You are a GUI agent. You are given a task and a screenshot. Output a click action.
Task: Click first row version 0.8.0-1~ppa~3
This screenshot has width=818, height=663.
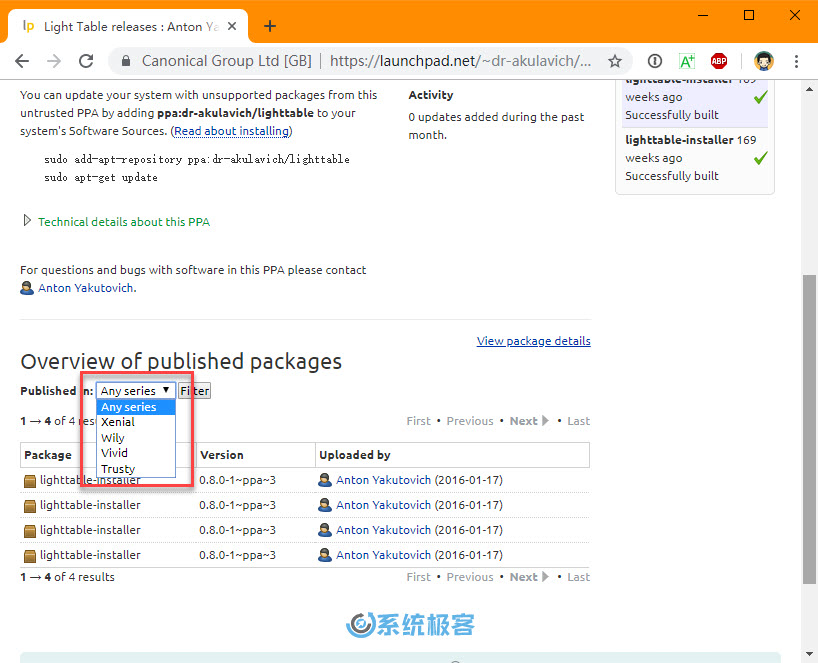click(x=237, y=480)
